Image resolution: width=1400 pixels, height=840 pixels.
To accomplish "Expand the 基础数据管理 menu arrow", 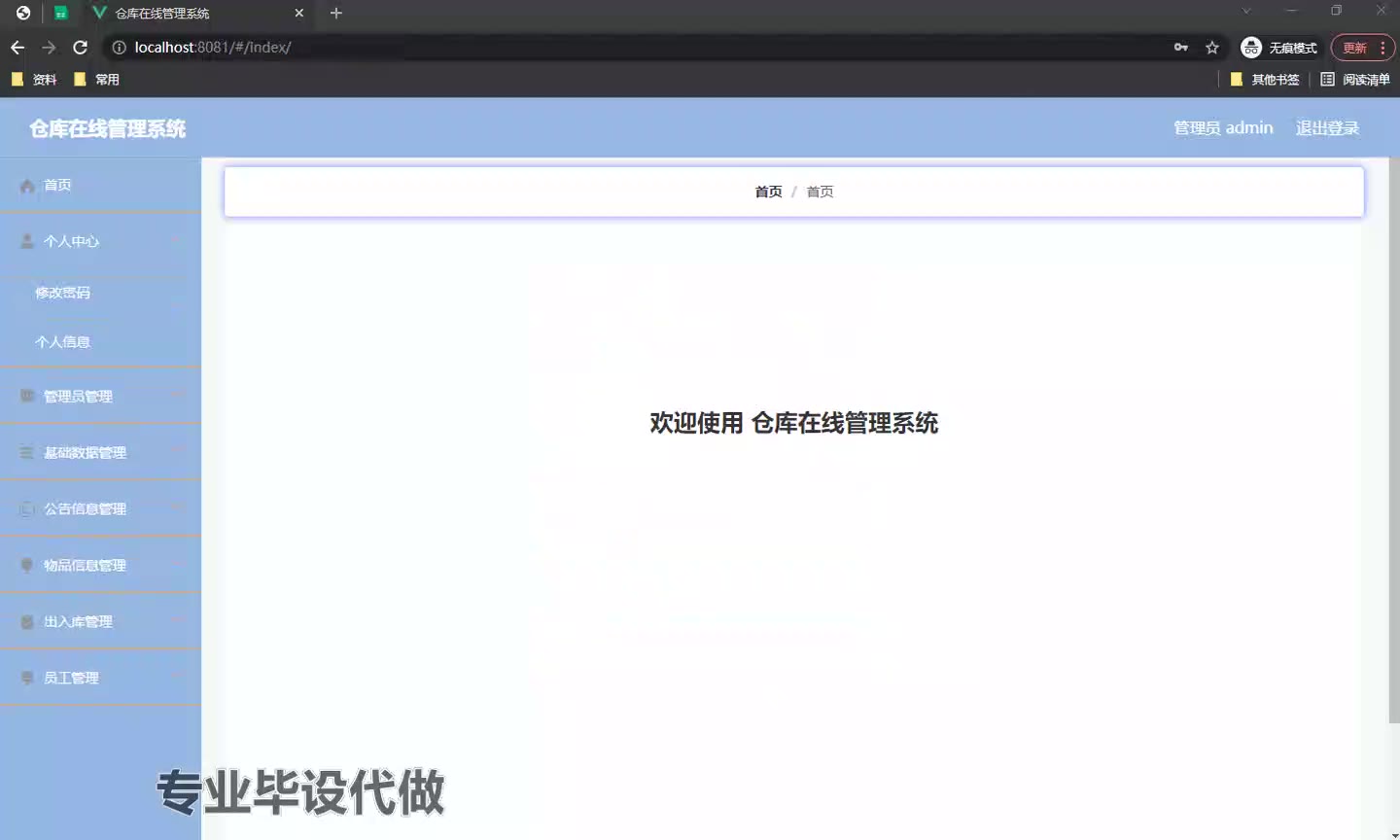I will 177,452.
